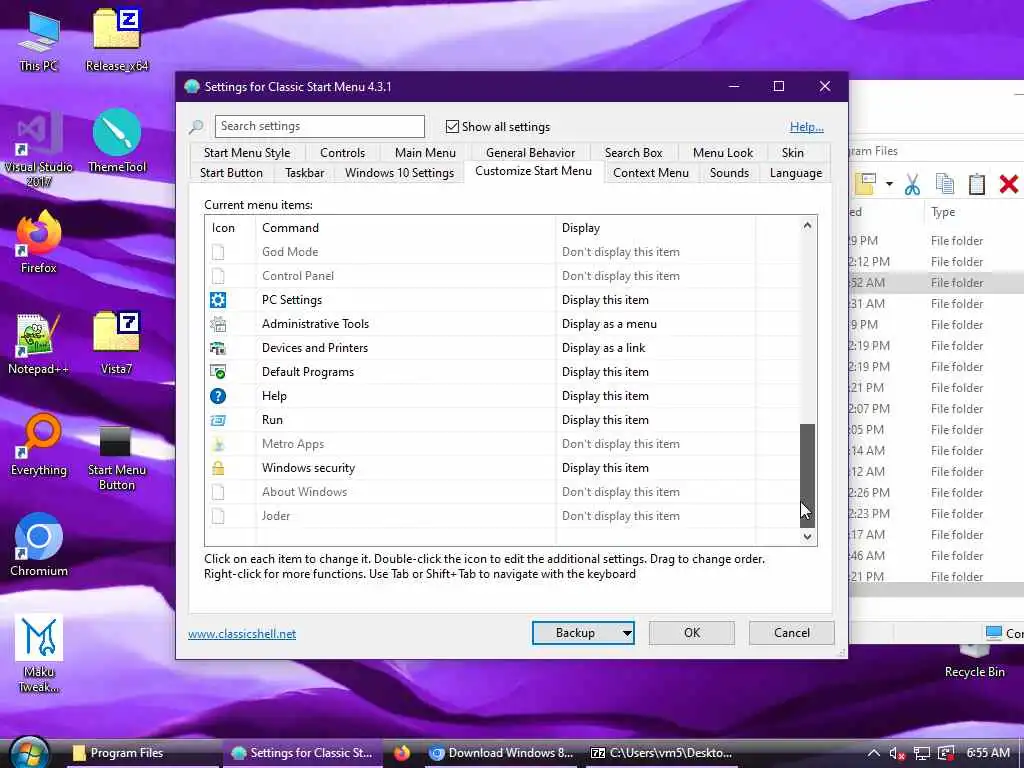The height and width of the screenshot is (768, 1024).
Task: Click the Start orb on the taskbar
Action: [x=29, y=752]
